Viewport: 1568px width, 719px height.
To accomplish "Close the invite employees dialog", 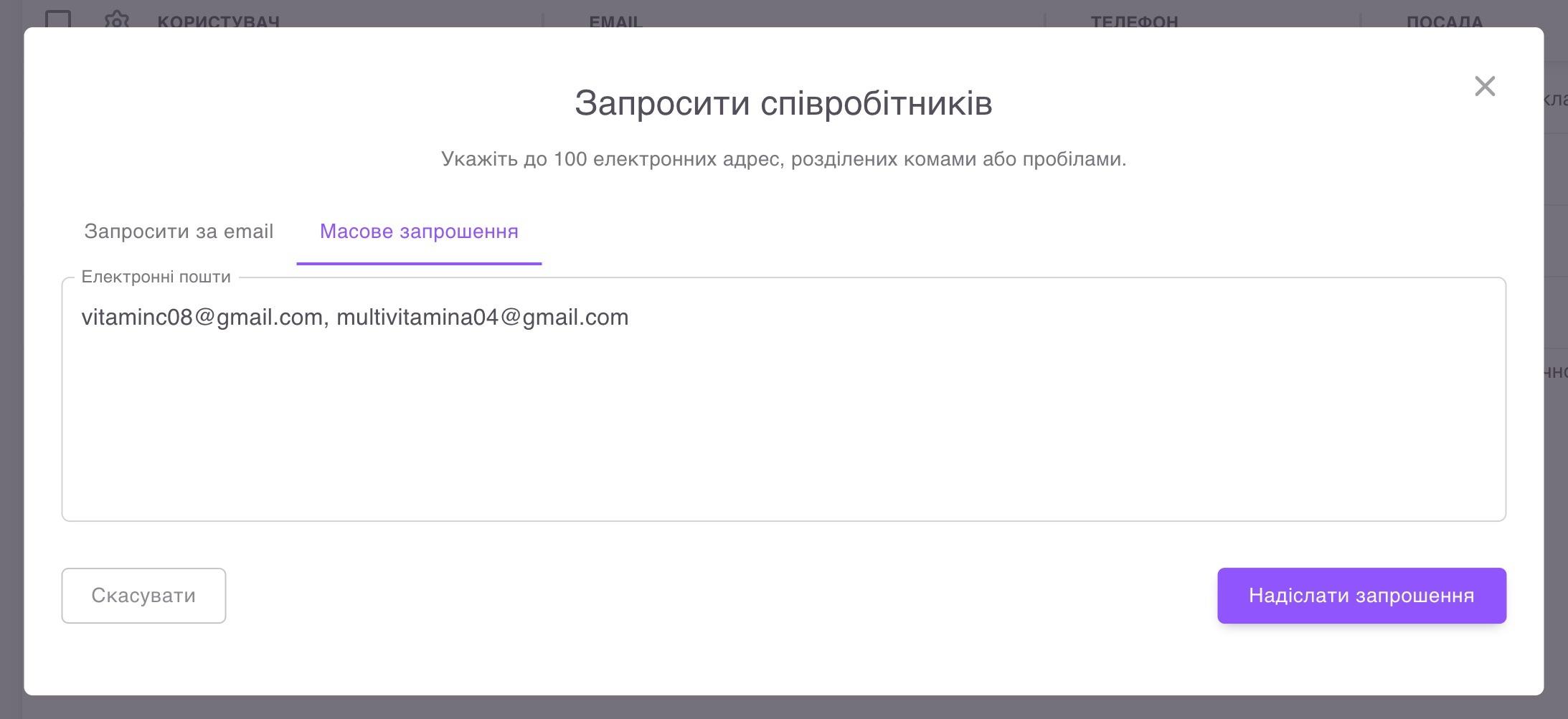I will [x=1484, y=86].
